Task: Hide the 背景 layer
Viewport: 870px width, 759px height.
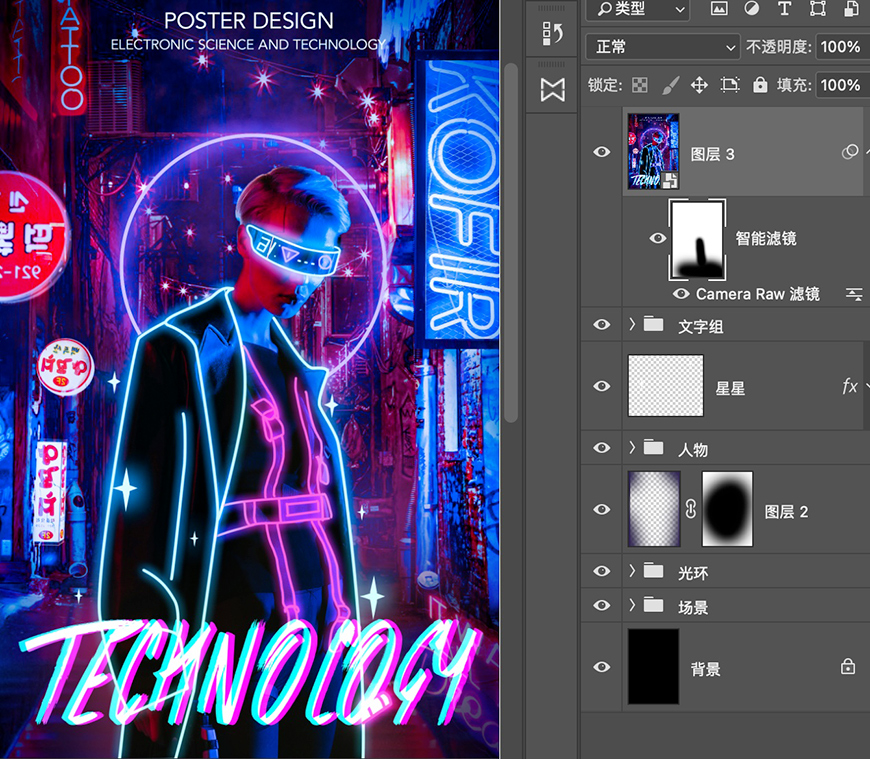Action: 601,668
